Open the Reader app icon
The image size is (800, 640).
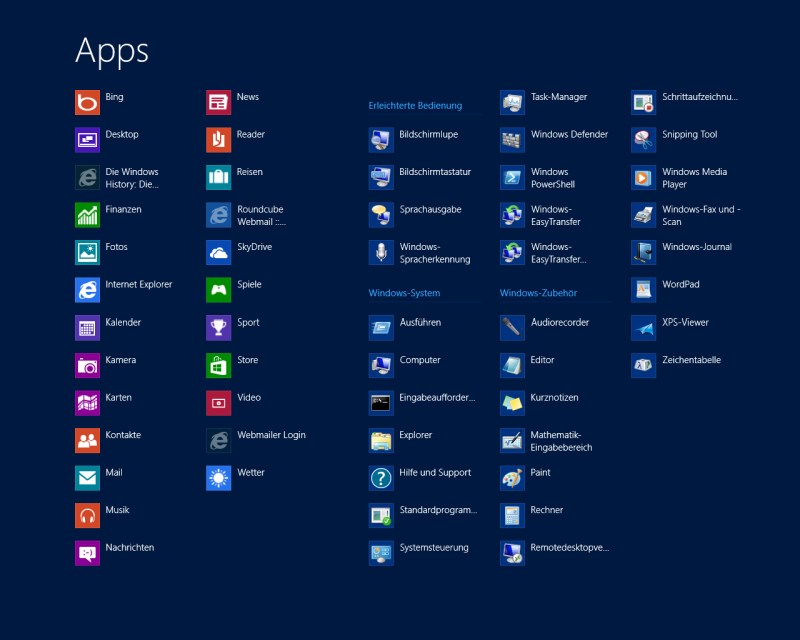point(218,140)
